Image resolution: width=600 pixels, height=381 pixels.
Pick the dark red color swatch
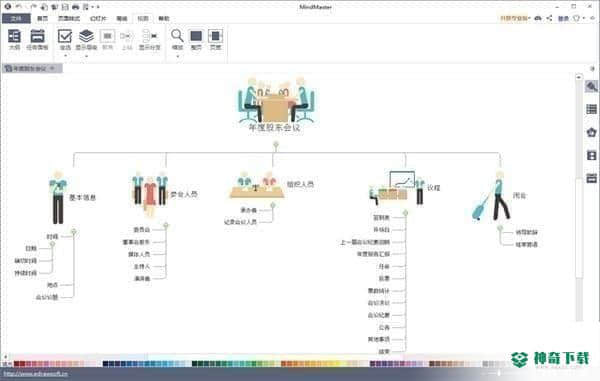17,364
